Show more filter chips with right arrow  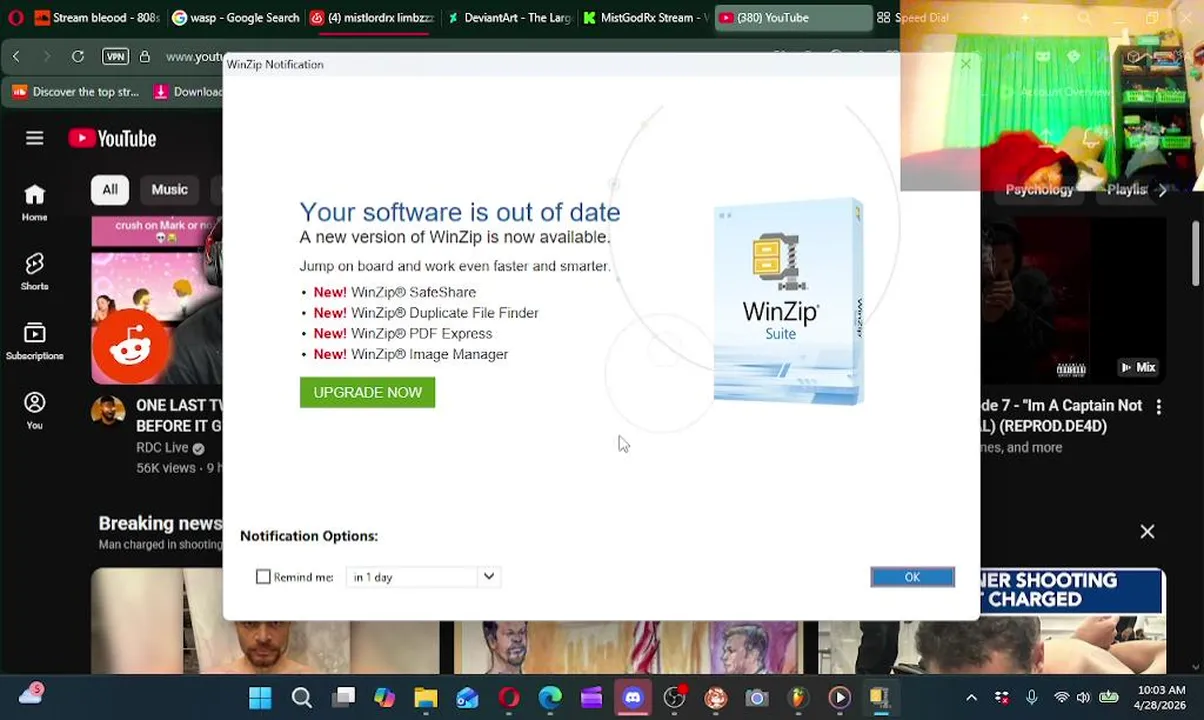point(1162,189)
